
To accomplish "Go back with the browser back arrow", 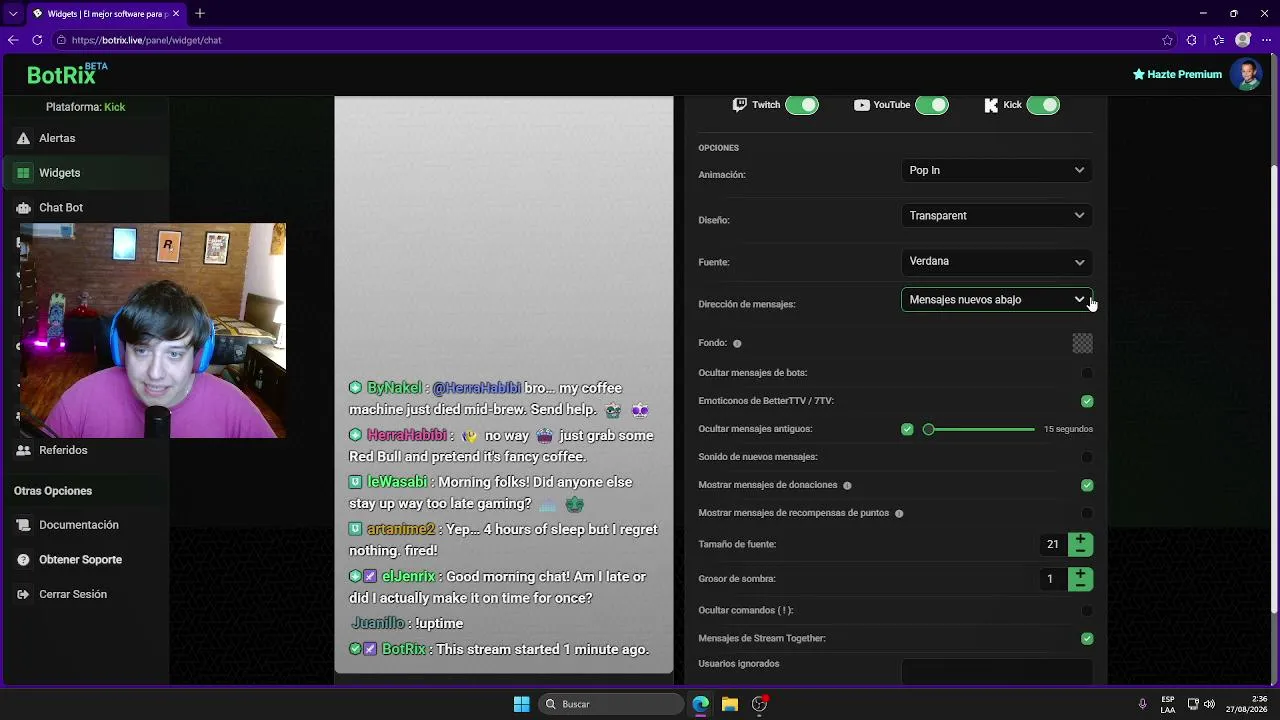I will (x=13, y=40).
